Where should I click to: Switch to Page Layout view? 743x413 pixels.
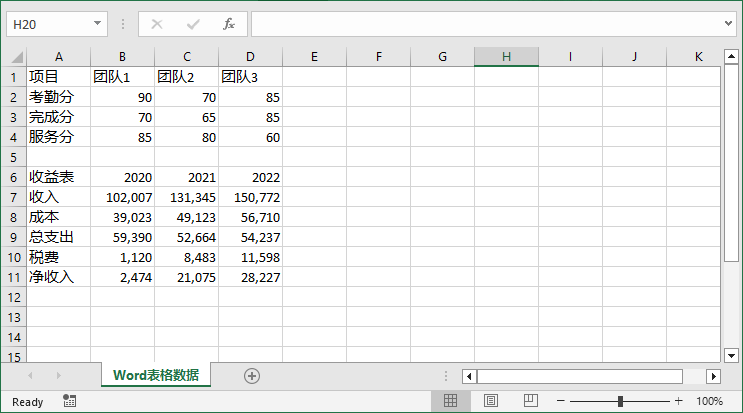[x=490, y=401]
